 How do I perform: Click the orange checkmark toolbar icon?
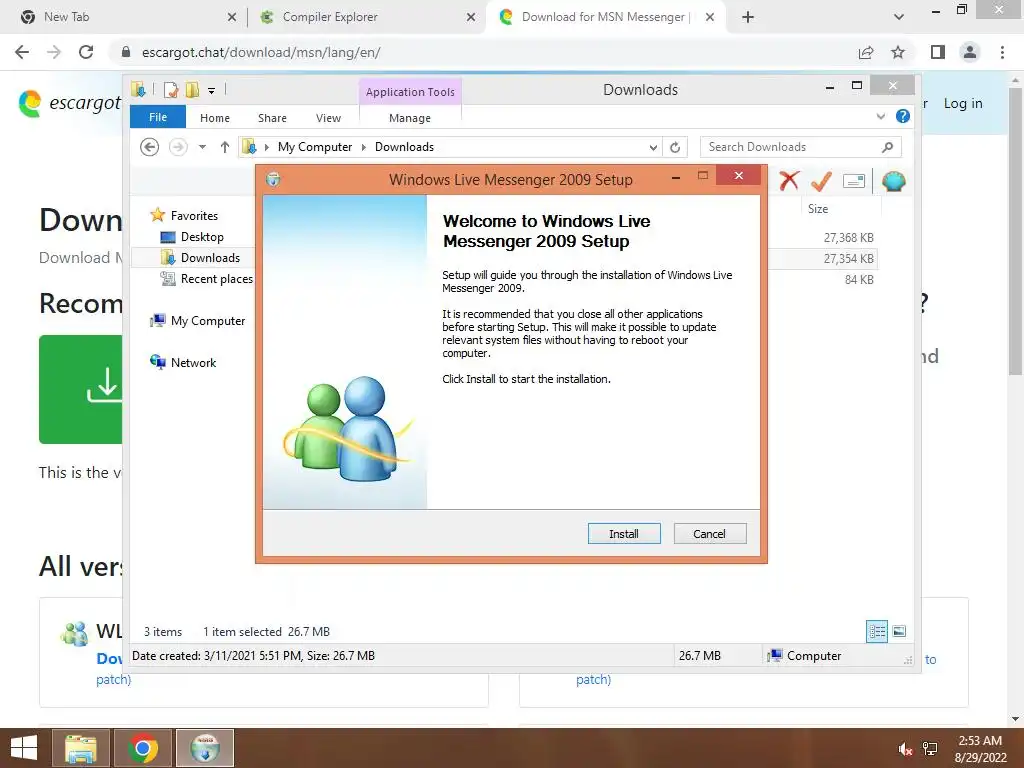click(821, 181)
